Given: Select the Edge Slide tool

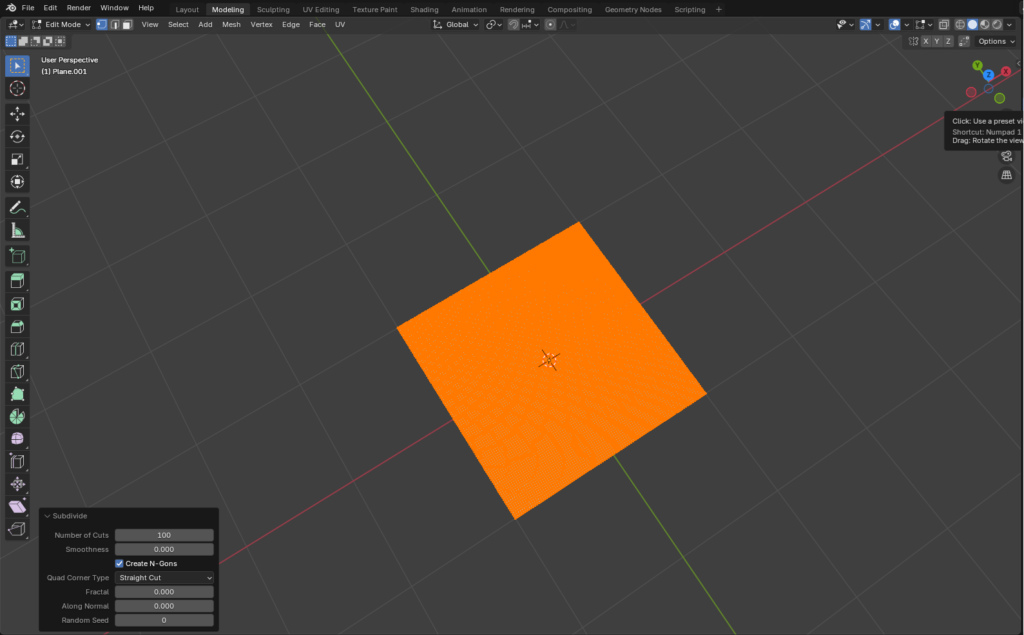Looking at the screenshot, I should [x=18, y=461].
